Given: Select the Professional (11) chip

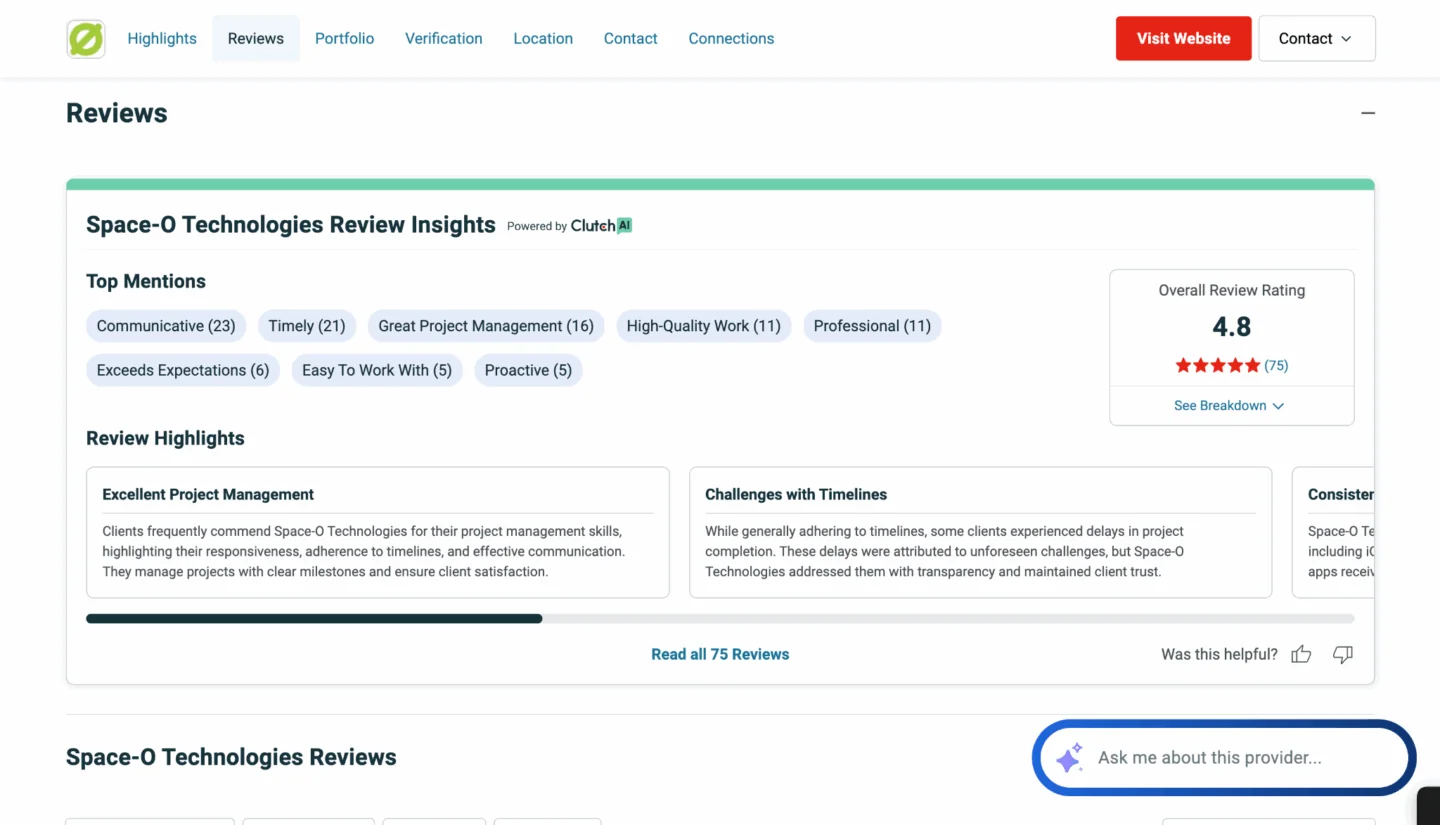Looking at the screenshot, I should tap(872, 326).
